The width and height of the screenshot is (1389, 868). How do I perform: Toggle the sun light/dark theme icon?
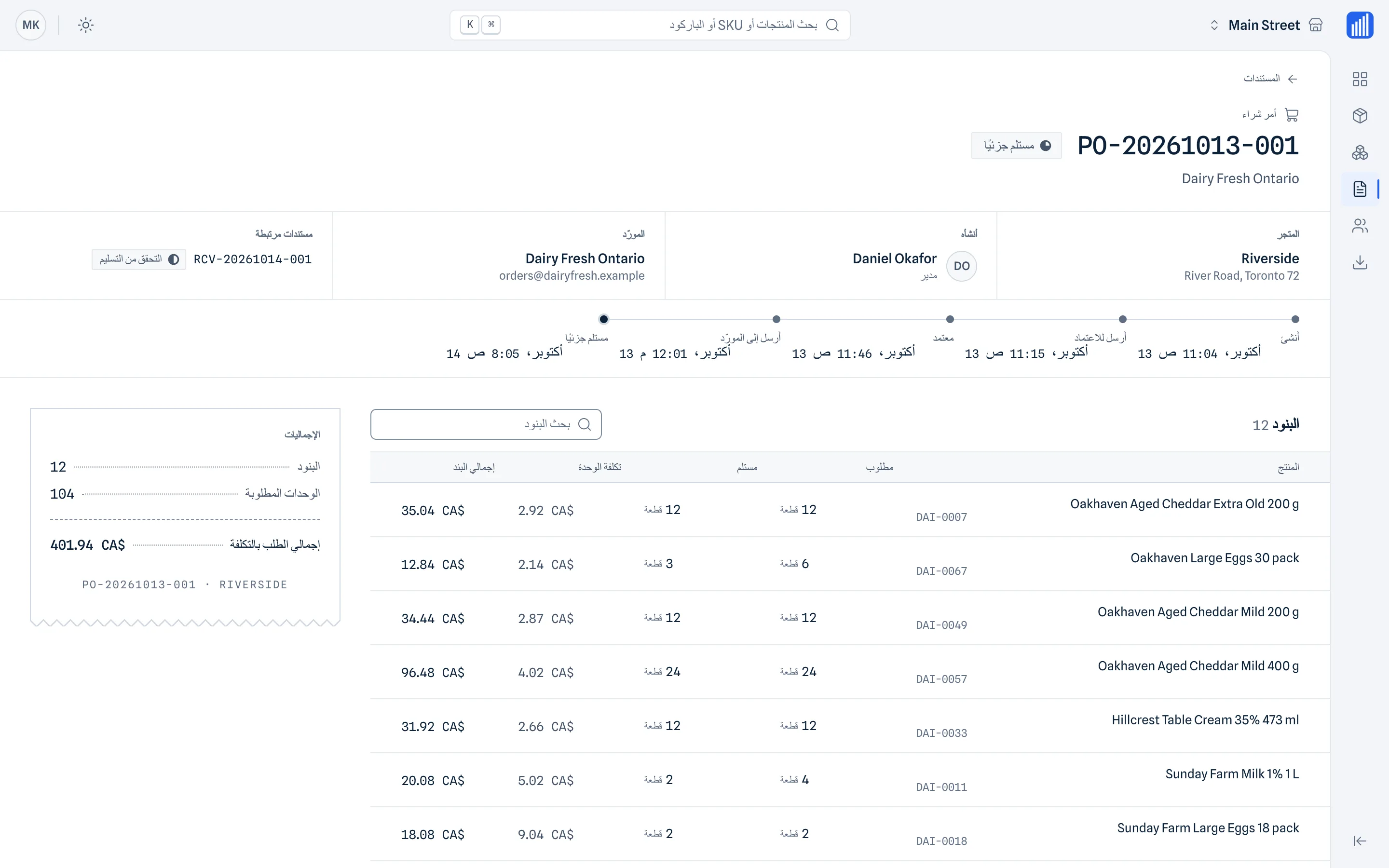click(x=85, y=25)
